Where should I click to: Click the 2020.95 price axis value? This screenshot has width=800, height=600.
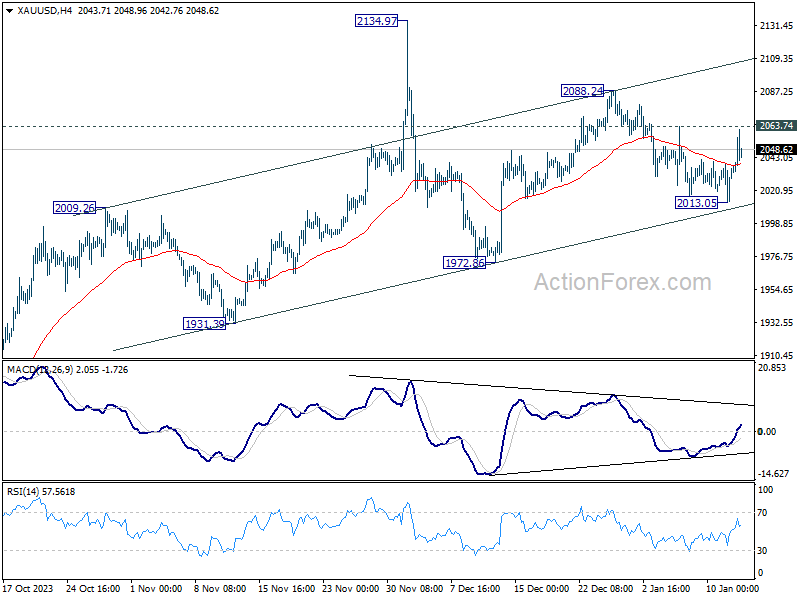(x=776, y=190)
